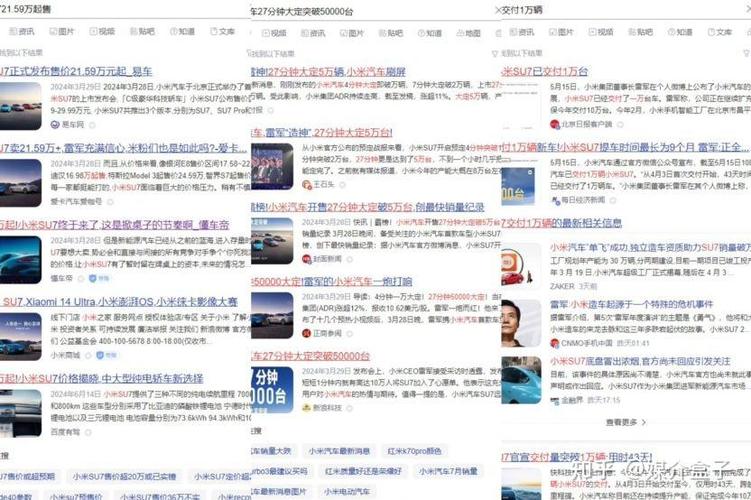
Task: Click 易车网 source icon
Action: [x=55, y=125]
